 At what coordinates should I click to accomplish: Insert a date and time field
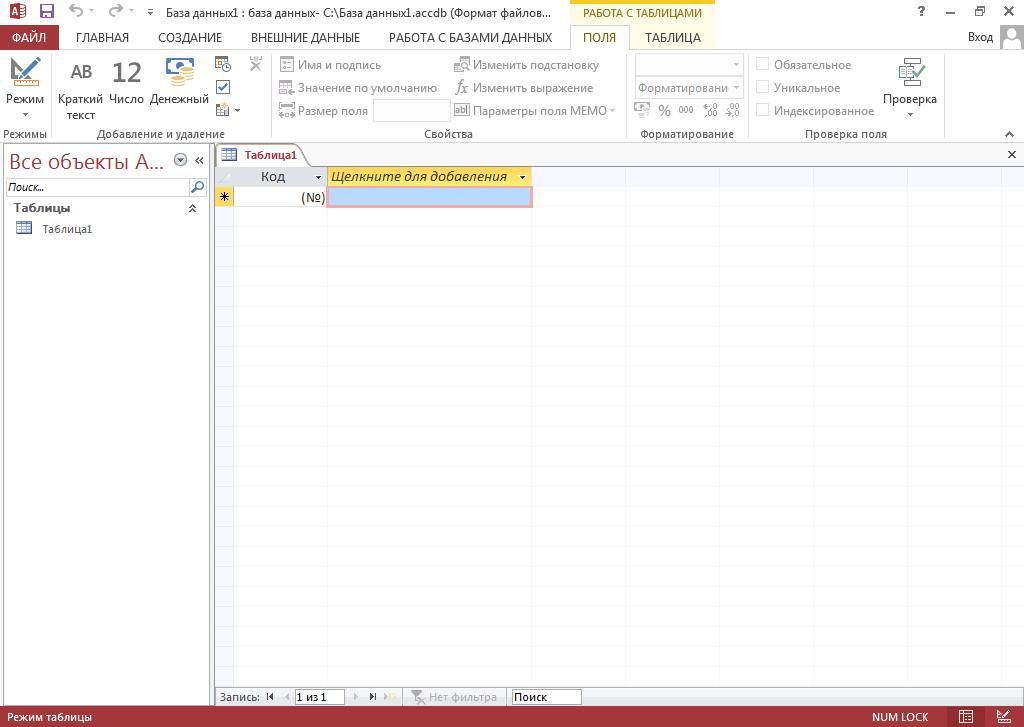tap(223, 64)
